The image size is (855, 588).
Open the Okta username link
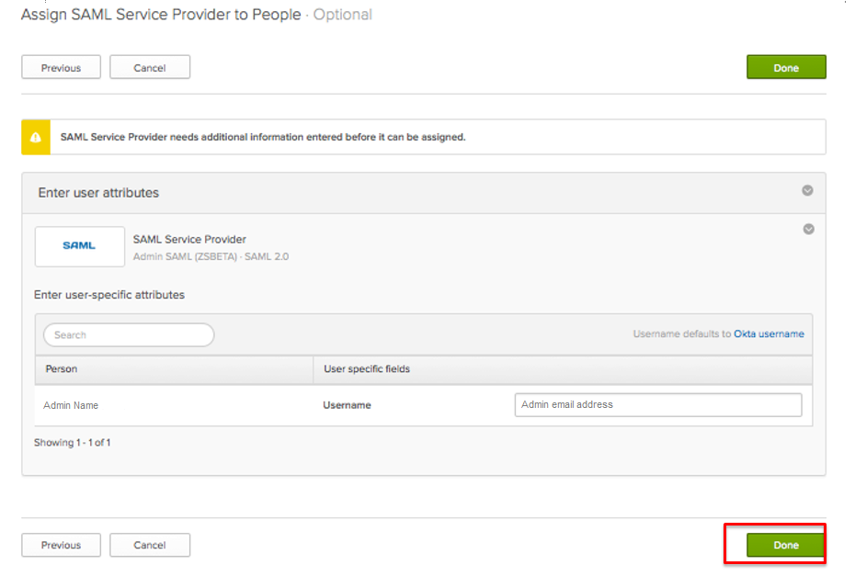coord(769,334)
